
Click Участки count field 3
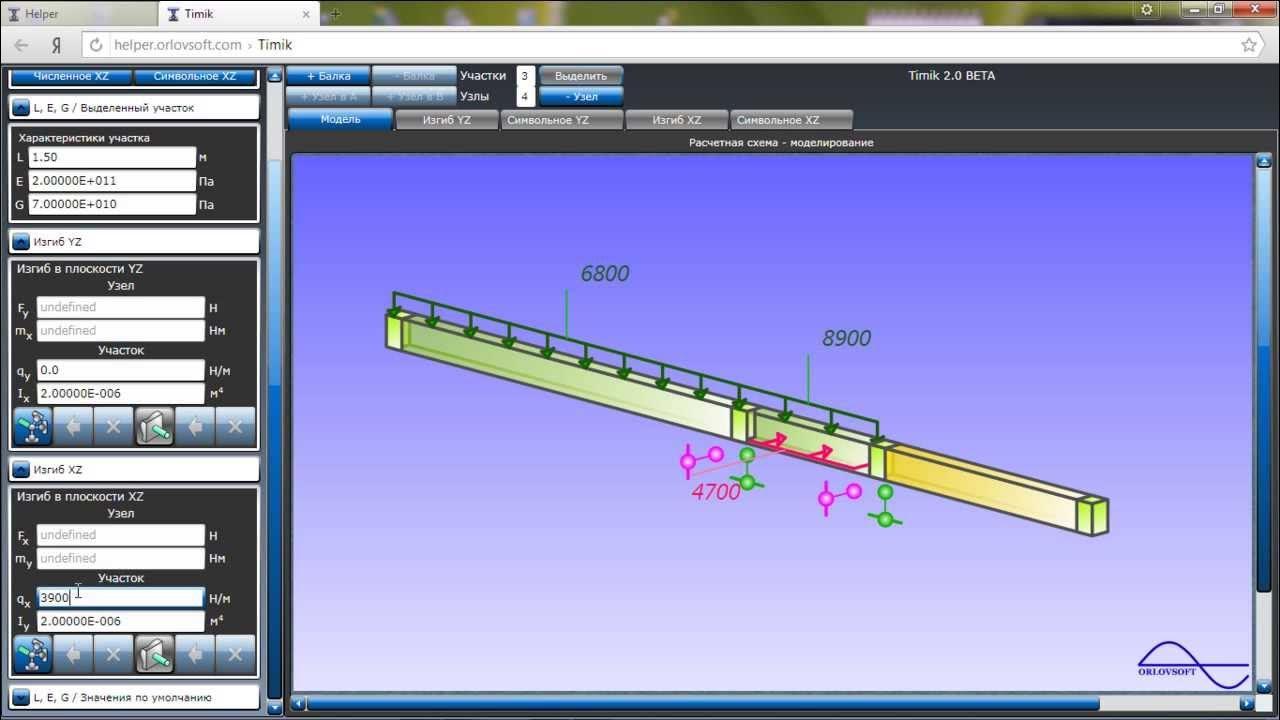525,76
